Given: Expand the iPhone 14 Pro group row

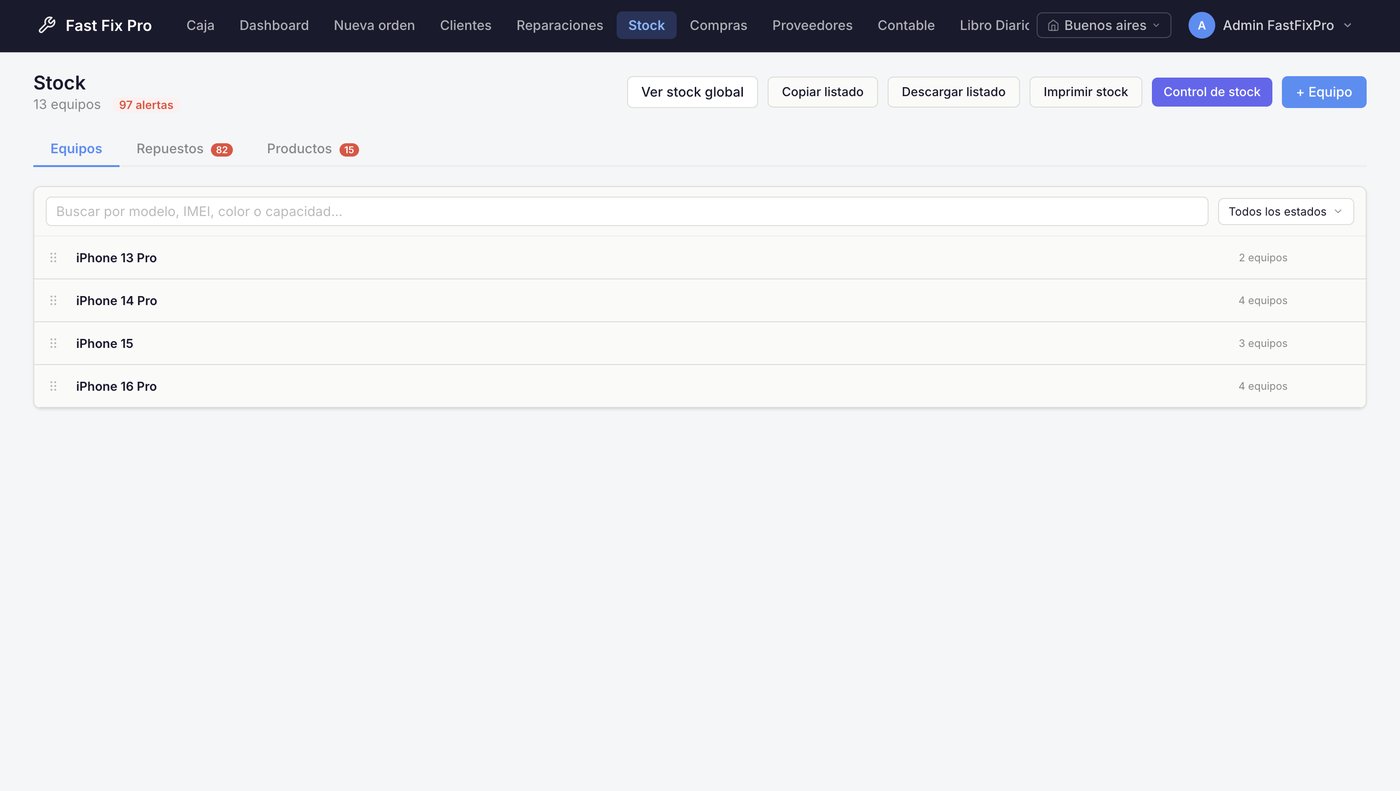Looking at the screenshot, I should pyautogui.click(x=700, y=301).
